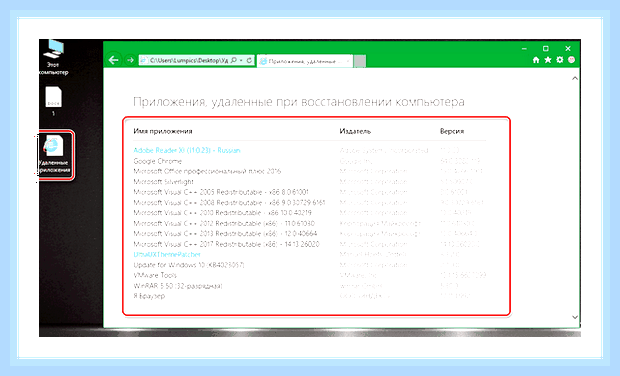Image resolution: width=620 pixels, height=376 pixels.
Task: Click the Microsoft Visual C++ 2008 Redistributable entry
Action: (x=229, y=202)
